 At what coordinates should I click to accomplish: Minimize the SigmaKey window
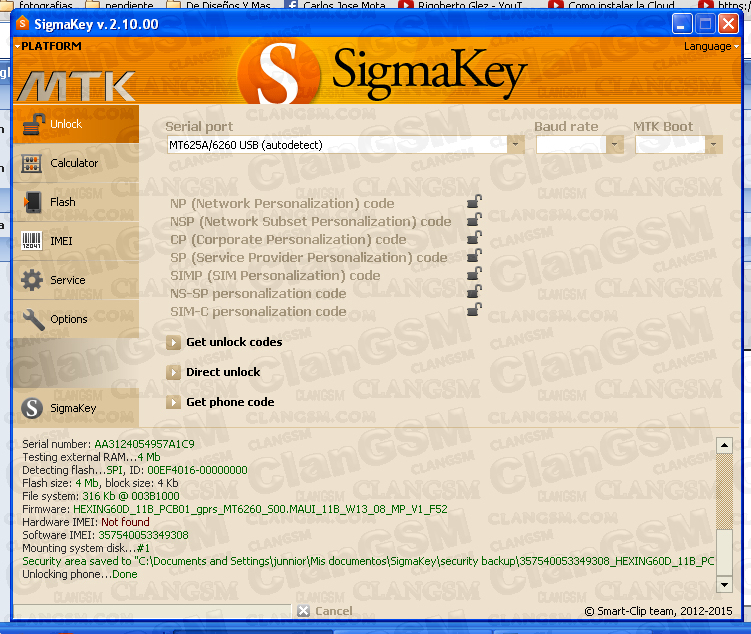click(x=682, y=23)
